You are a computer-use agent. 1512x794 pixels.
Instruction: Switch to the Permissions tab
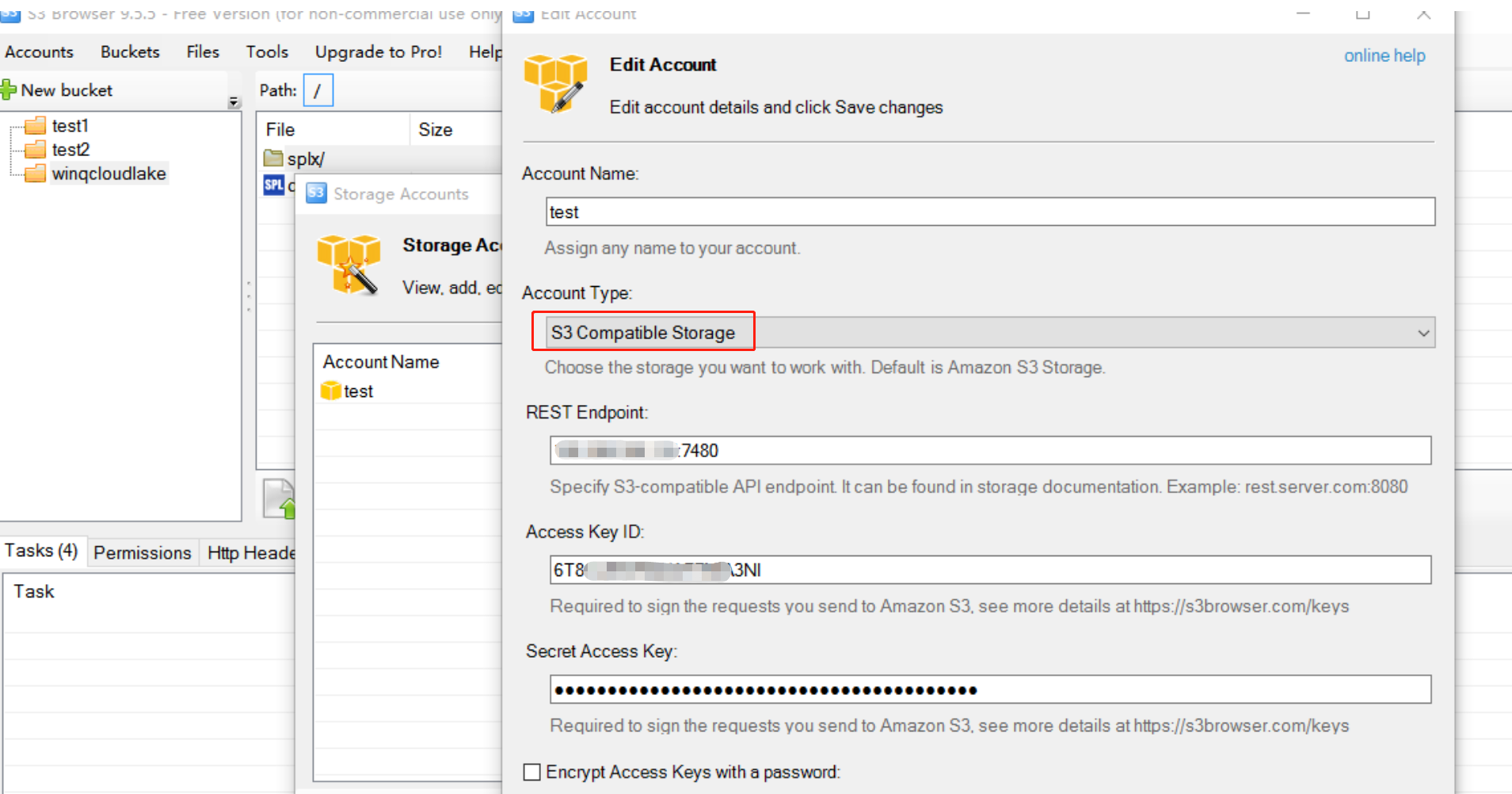[x=143, y=552]
